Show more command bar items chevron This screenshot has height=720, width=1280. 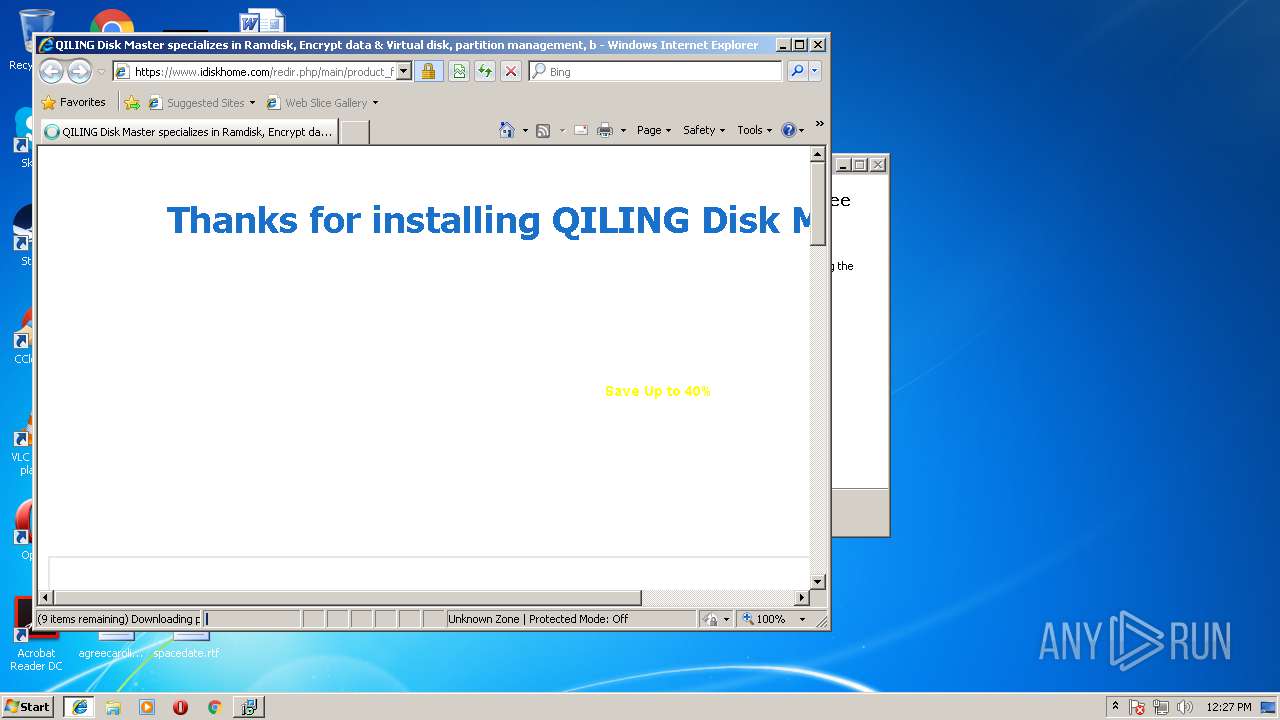pyautogui.click(x=819, y=124)
